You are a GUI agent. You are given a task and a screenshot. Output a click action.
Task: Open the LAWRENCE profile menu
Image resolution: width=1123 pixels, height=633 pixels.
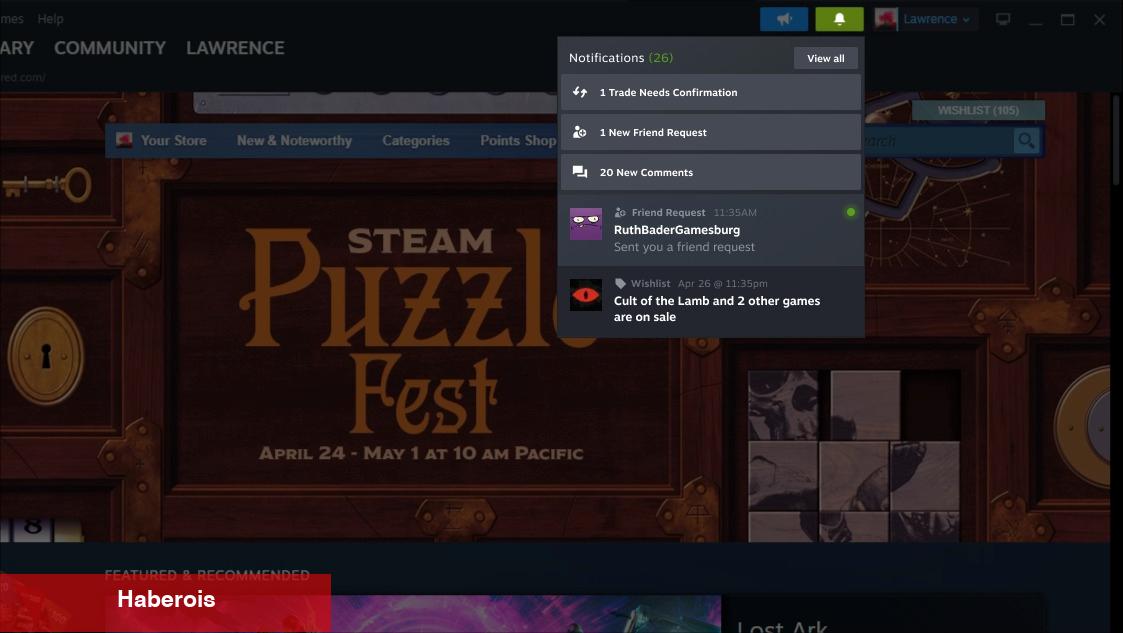(235, 48)
